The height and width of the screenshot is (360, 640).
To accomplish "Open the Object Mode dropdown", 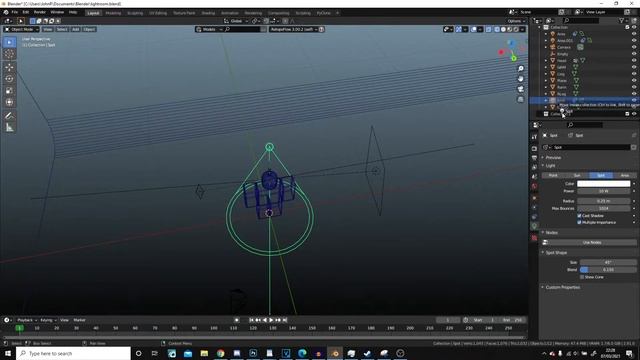I will pyautogui.click(x=22, y=29).
